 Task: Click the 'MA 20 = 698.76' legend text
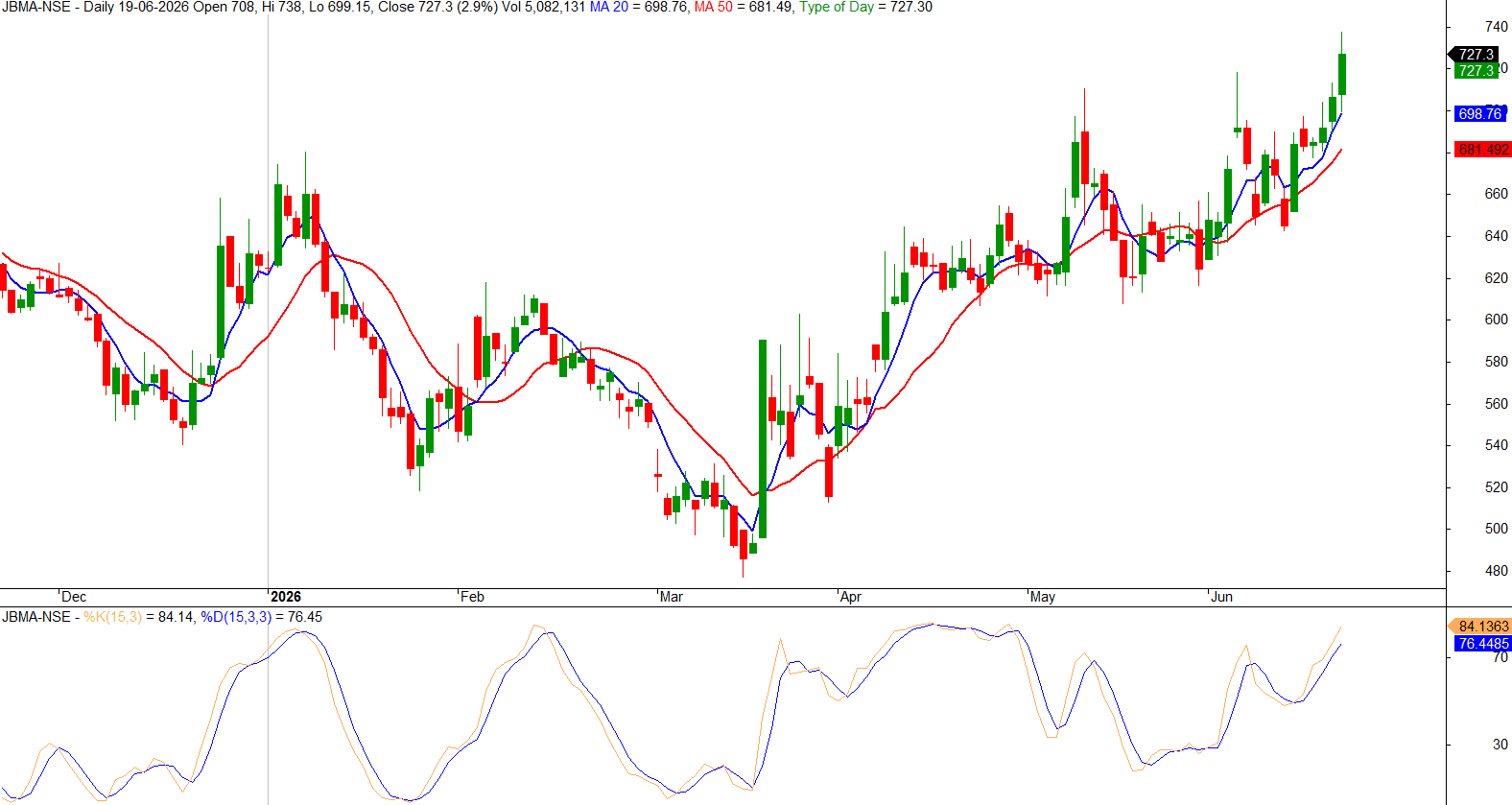(638, 7)
